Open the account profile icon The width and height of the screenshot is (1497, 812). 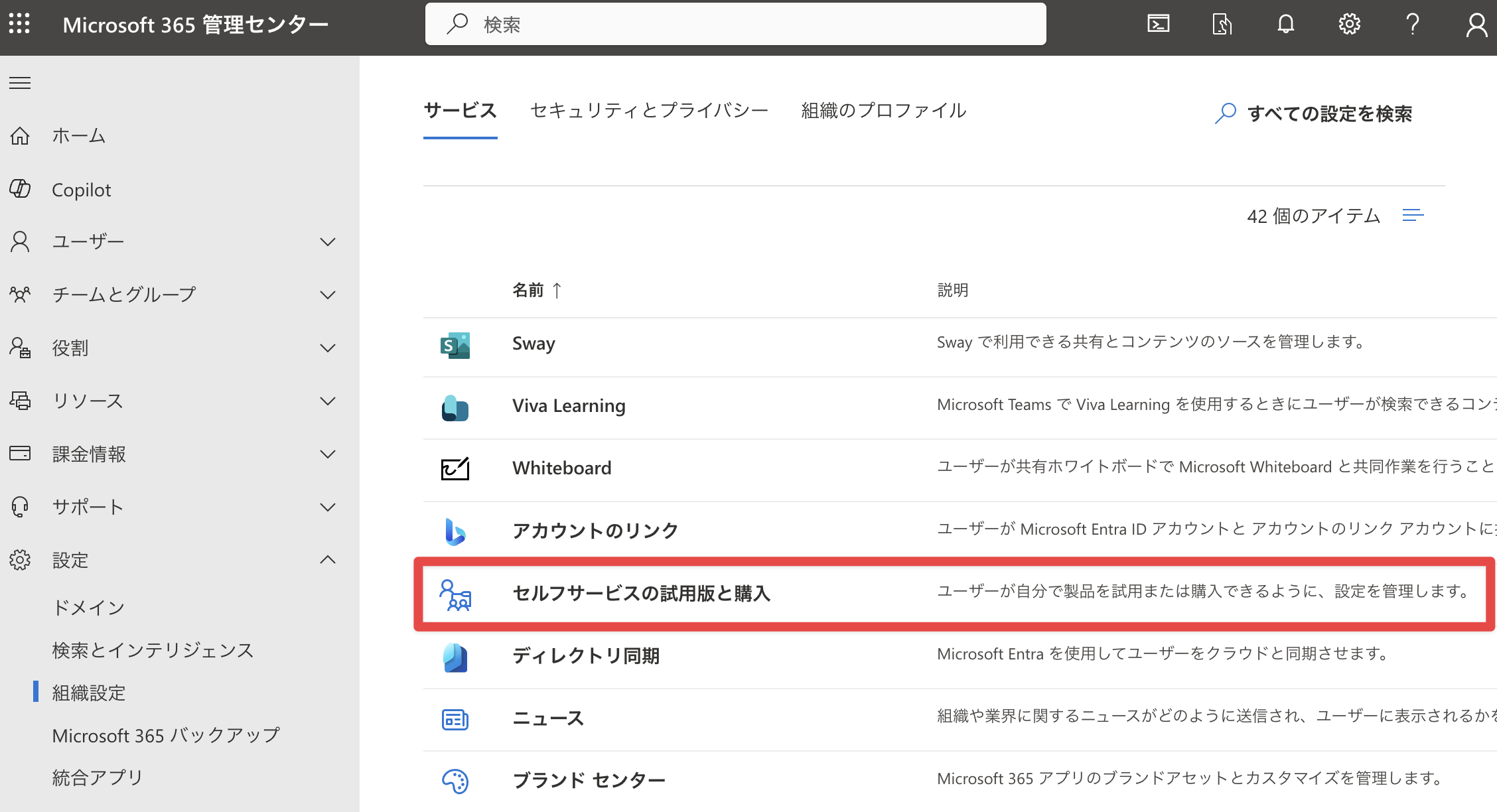point(1476,25)
